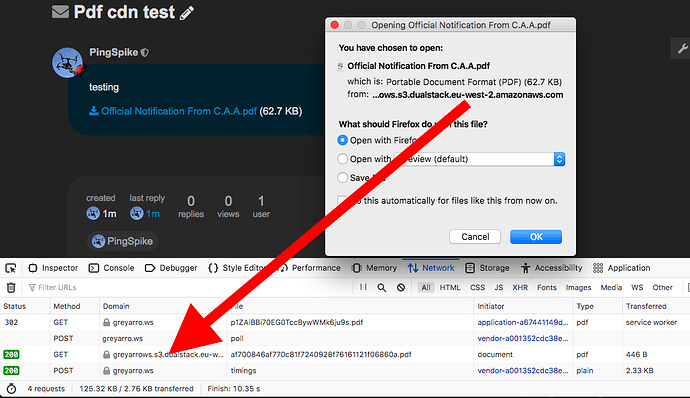Select the Save File radio button
690x398 pixels.
pyautogui.click(x=342, y=177)
